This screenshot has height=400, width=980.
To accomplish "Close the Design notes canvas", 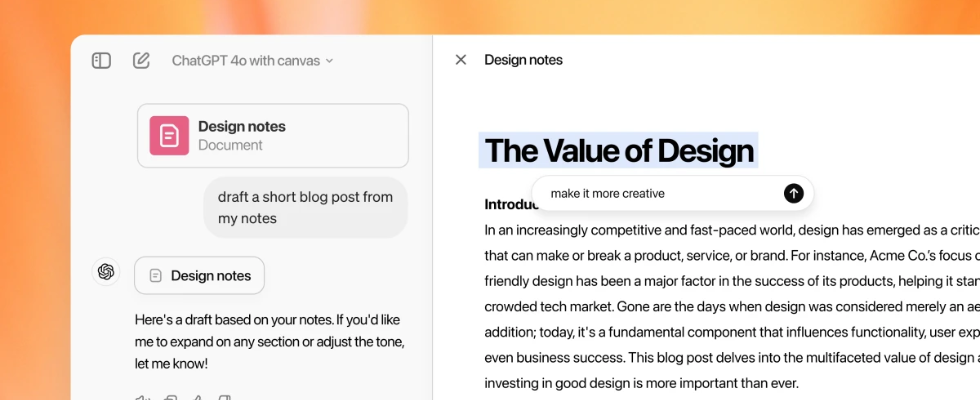I will (461, 60).
